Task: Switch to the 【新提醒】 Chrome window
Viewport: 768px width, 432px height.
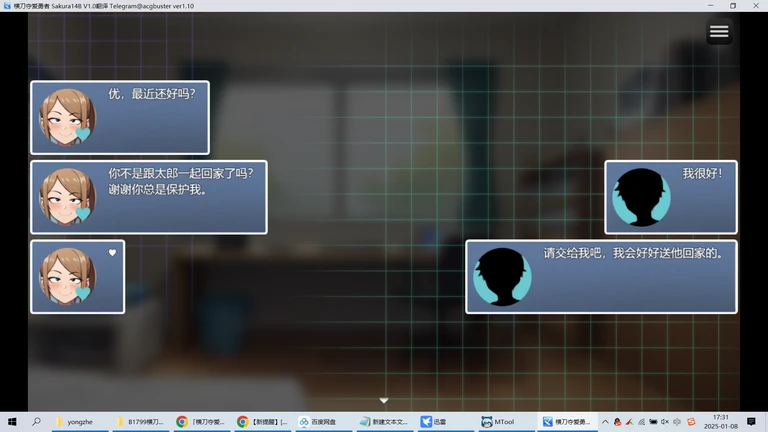Action: [x=262, y=422]
